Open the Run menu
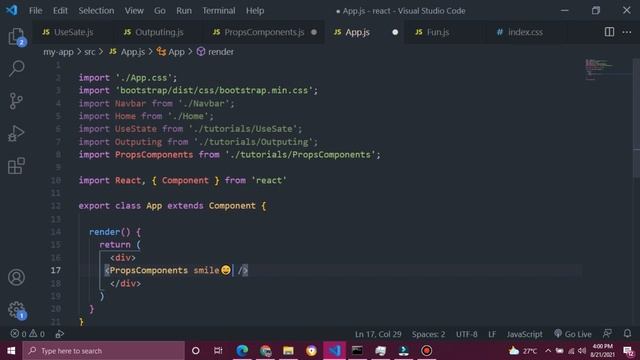 [x=184, y=11]
